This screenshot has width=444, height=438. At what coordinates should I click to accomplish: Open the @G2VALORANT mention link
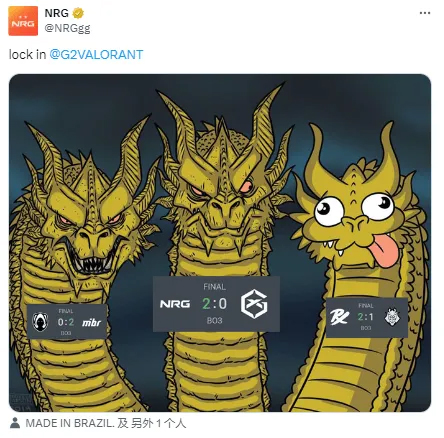pyautogui.click(x=96, y=55)
